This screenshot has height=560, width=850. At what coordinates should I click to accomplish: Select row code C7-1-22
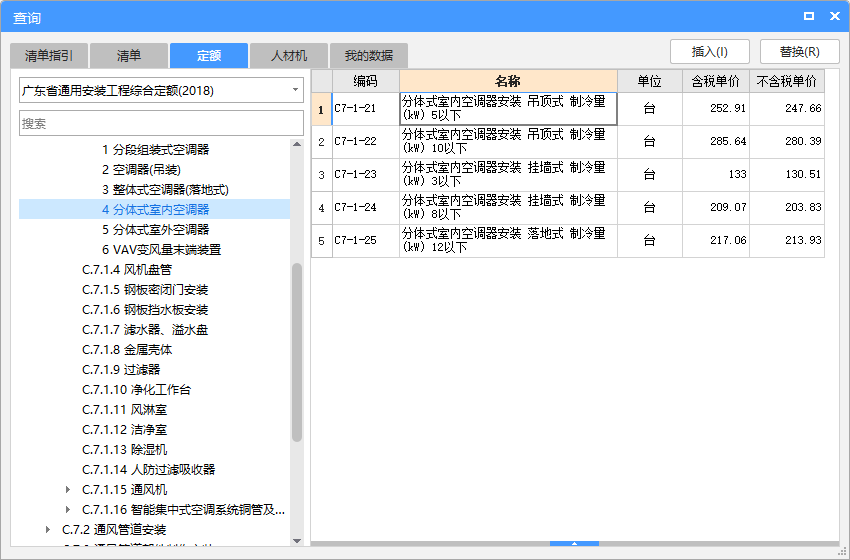tap(355, 141)
